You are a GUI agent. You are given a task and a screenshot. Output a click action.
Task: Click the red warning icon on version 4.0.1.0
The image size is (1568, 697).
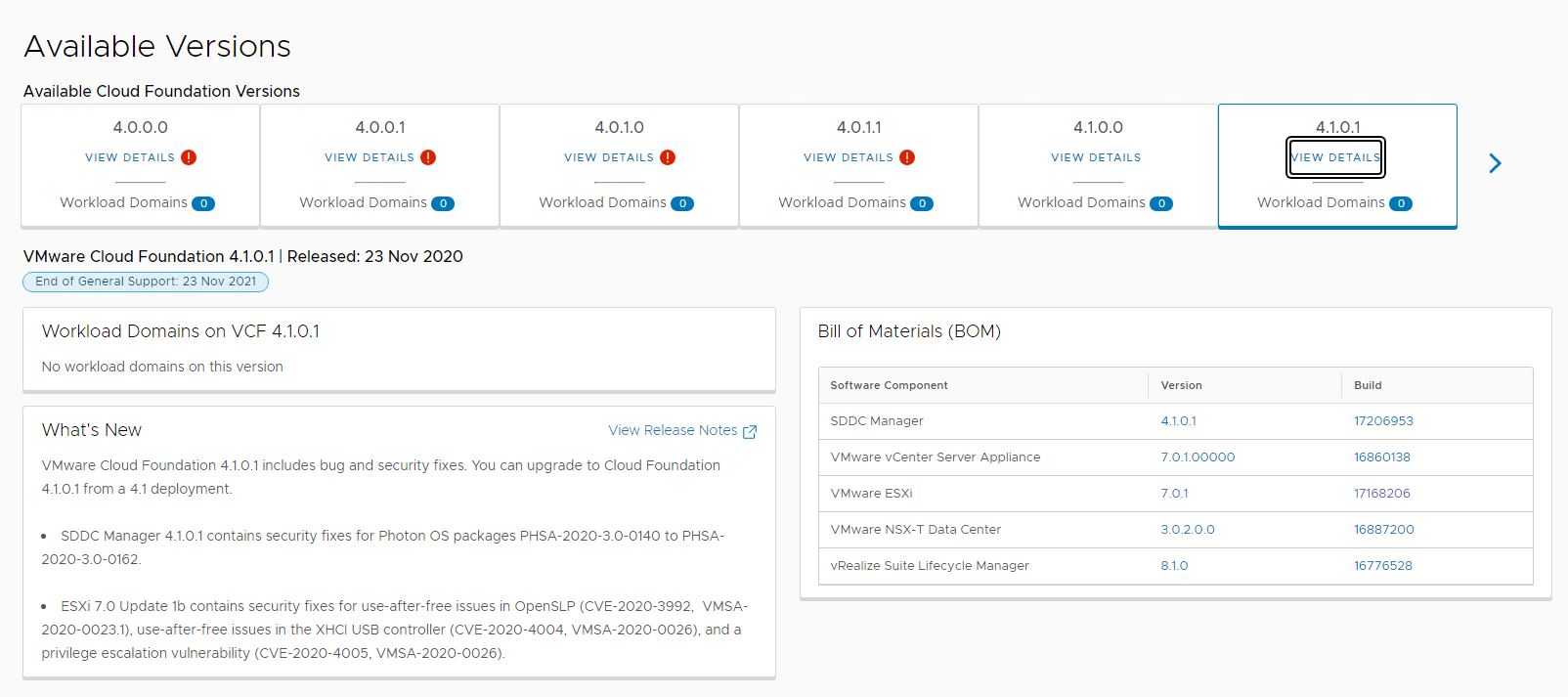(x=668, y=157)
